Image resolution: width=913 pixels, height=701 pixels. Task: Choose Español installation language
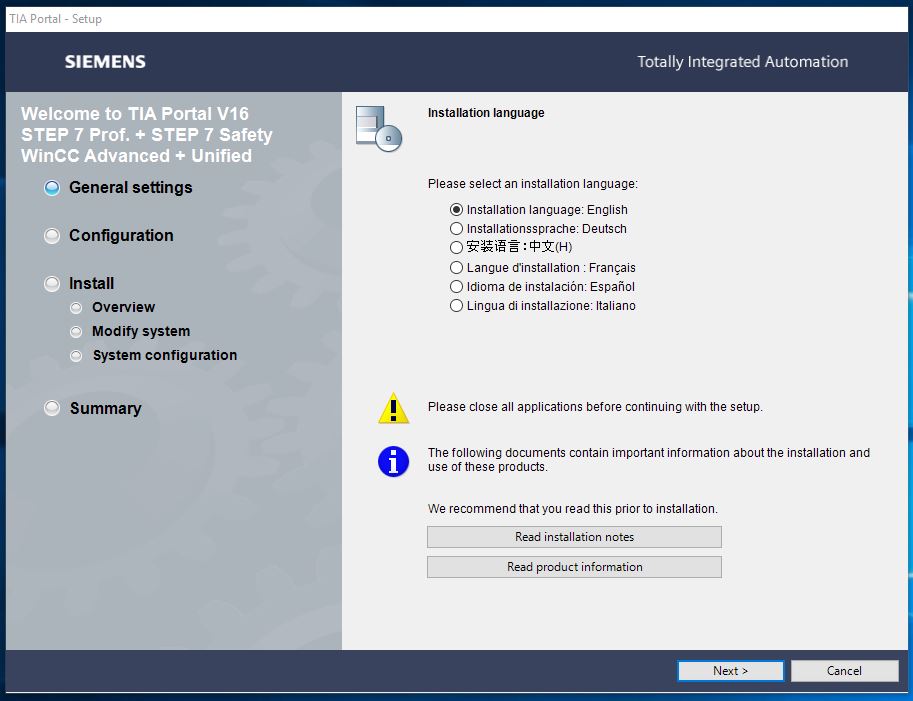[457, 287]
